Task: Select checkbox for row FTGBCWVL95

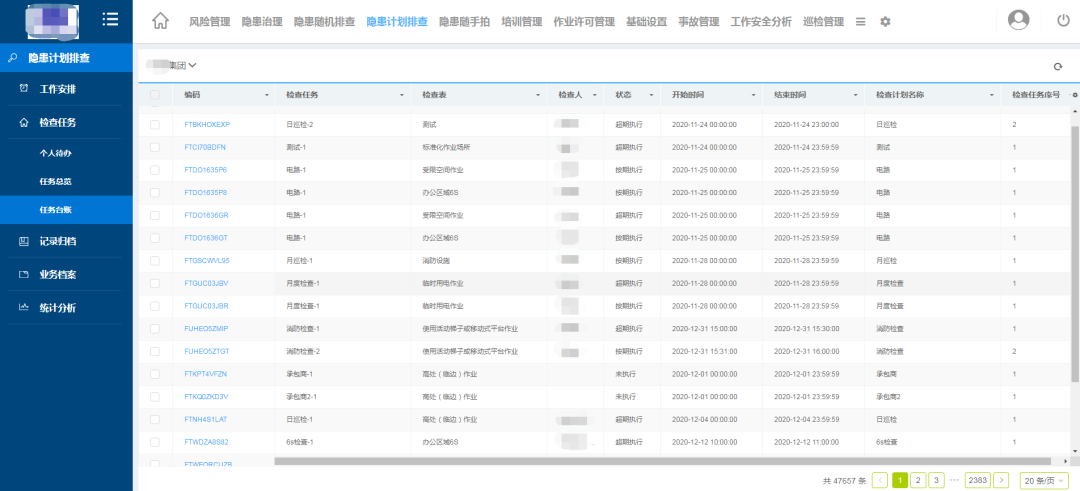Action: coord(154,260)
